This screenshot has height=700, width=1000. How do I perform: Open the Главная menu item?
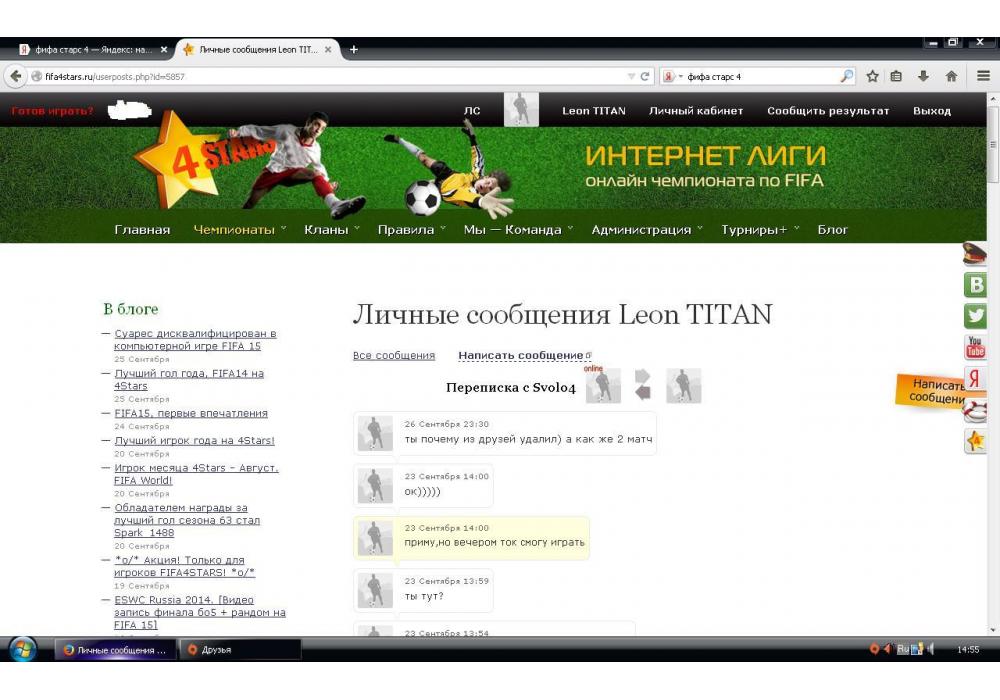click(x=142, y=229)
